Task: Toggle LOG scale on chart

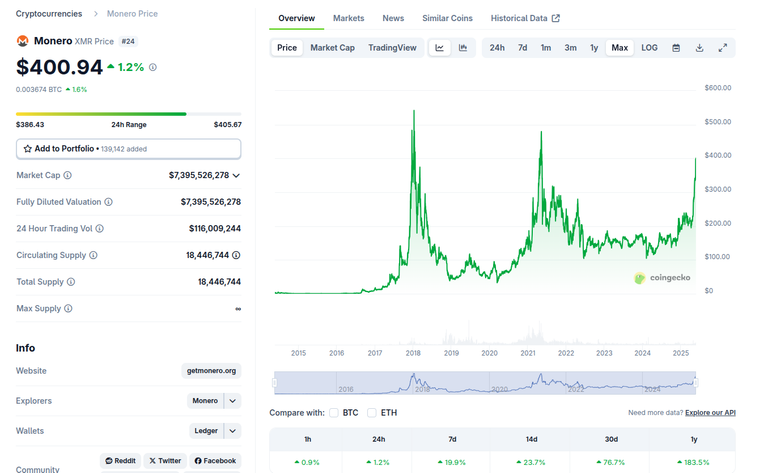Action: [x=649, y=48]
